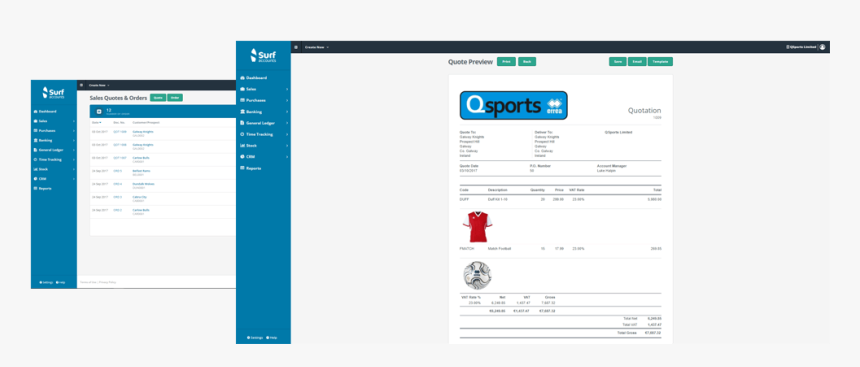Screen dimensions: 860x367
Task: Expand Banking chevron in Quote Preview window sidebar
Action: 287,111
